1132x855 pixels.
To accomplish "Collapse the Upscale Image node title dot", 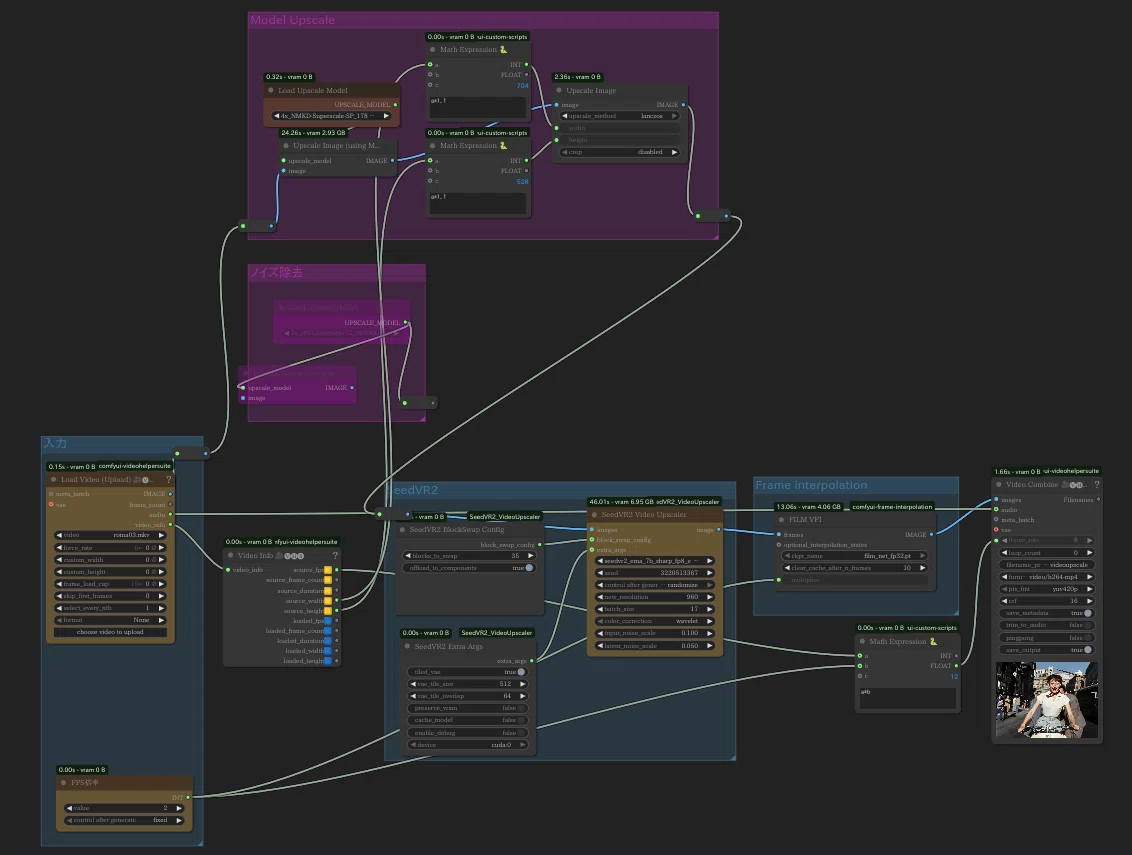I will point(559,90).
